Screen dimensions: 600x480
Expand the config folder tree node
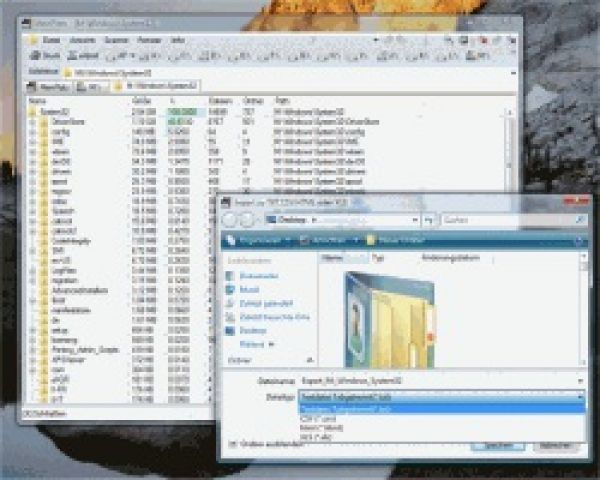point(33,130)
